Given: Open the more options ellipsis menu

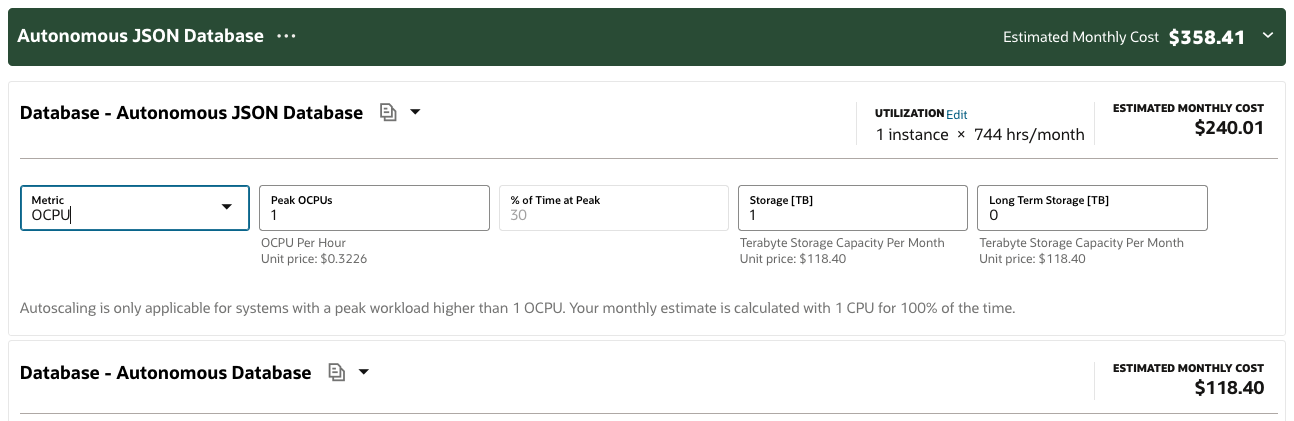Looking at the screenshot, I should click(287, 36).
